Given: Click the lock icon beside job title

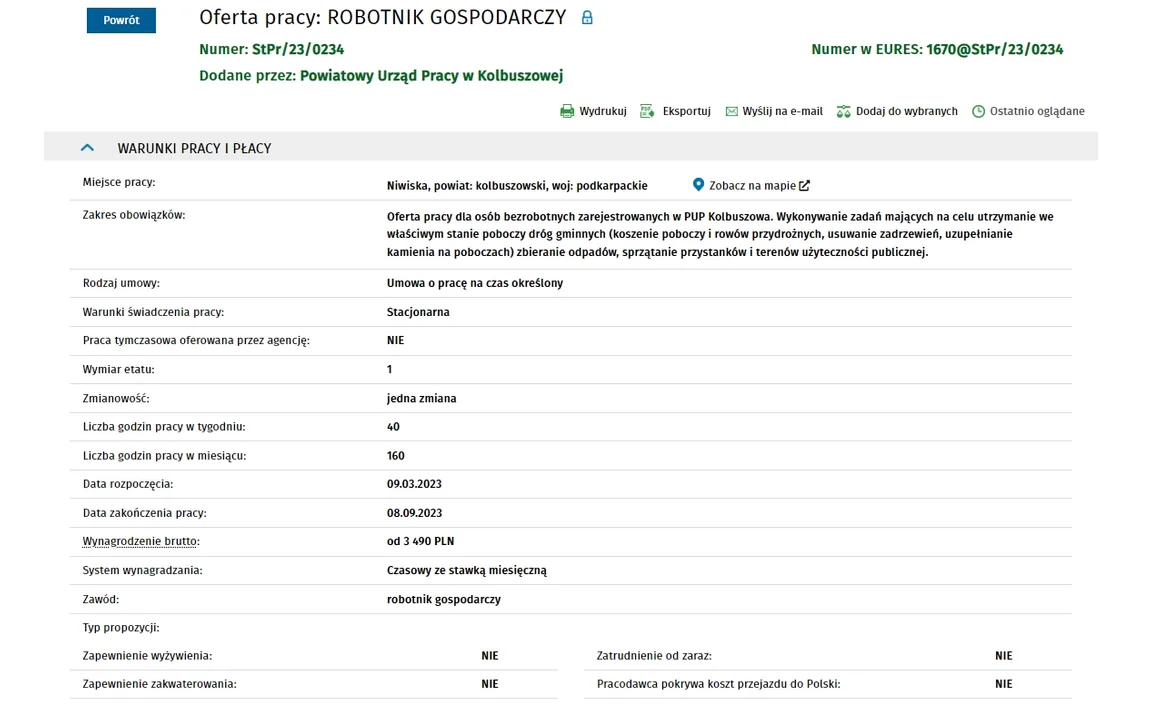Looking at the screenshot, I should 587,18.
